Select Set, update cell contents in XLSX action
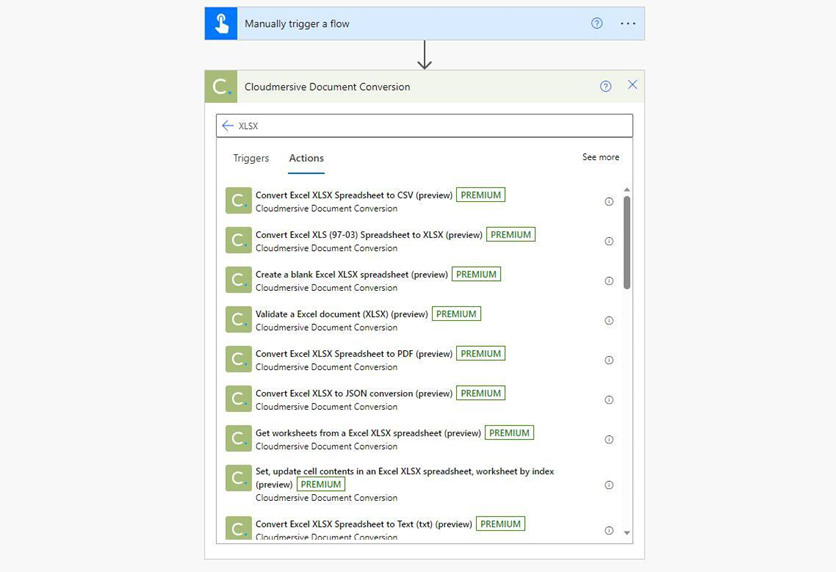 pos(419,484)
